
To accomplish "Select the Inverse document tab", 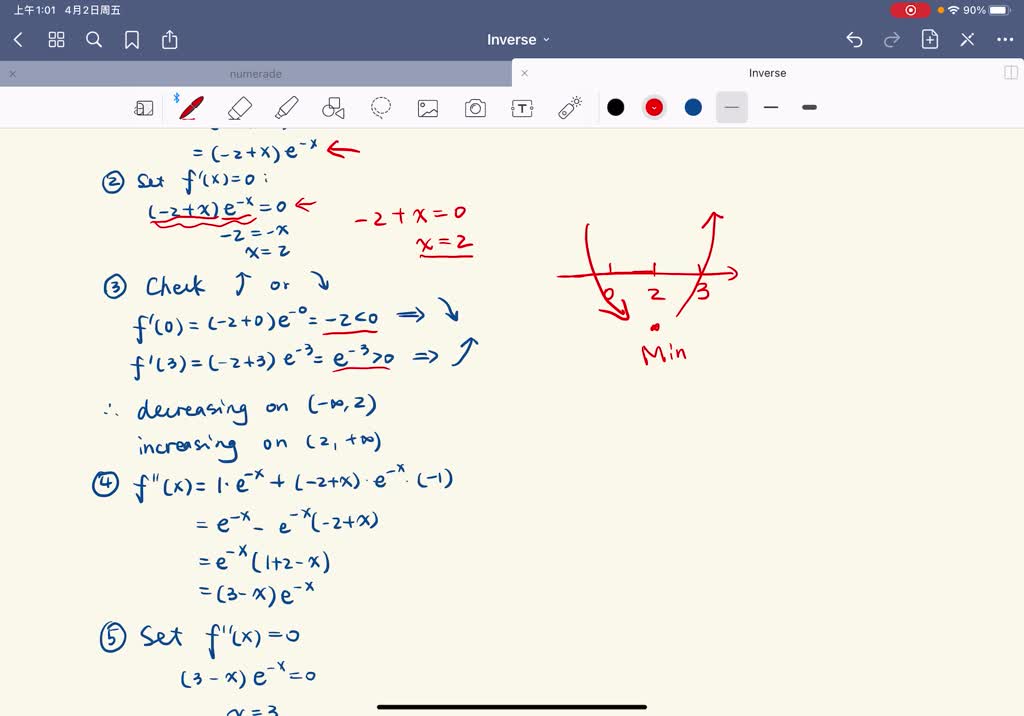I will coord(767,73).
